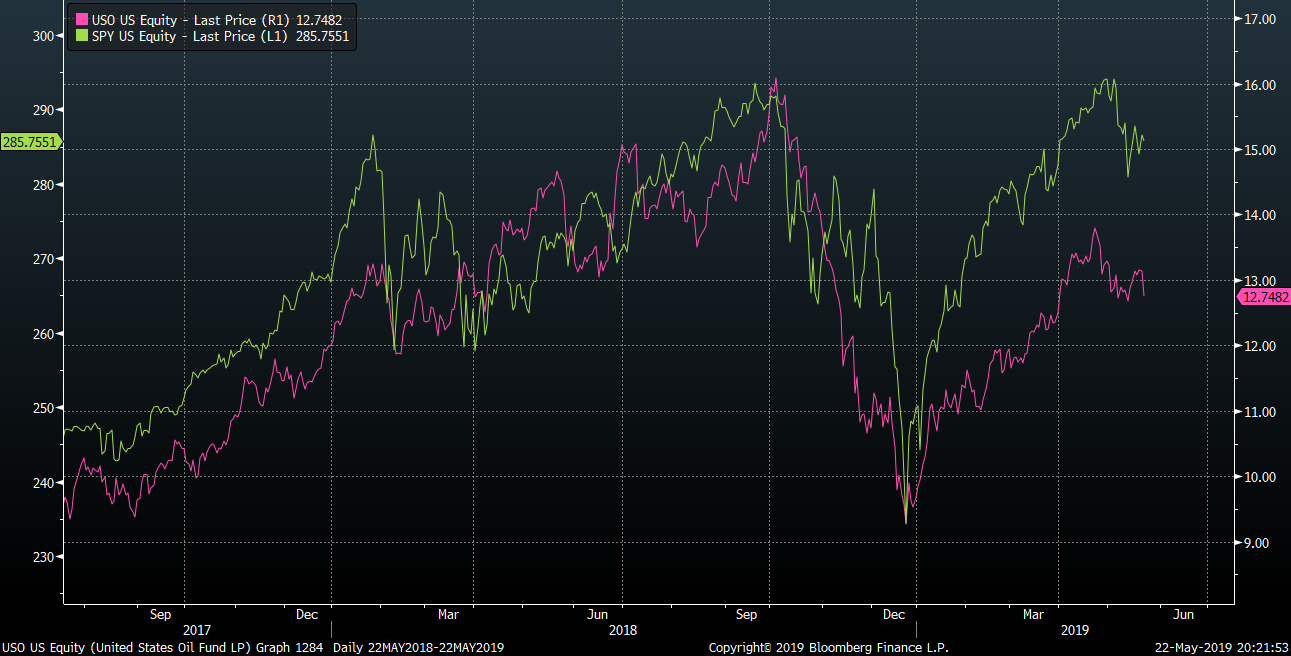
Task: Click the 10.00 right axis value
Action: 1258,477
